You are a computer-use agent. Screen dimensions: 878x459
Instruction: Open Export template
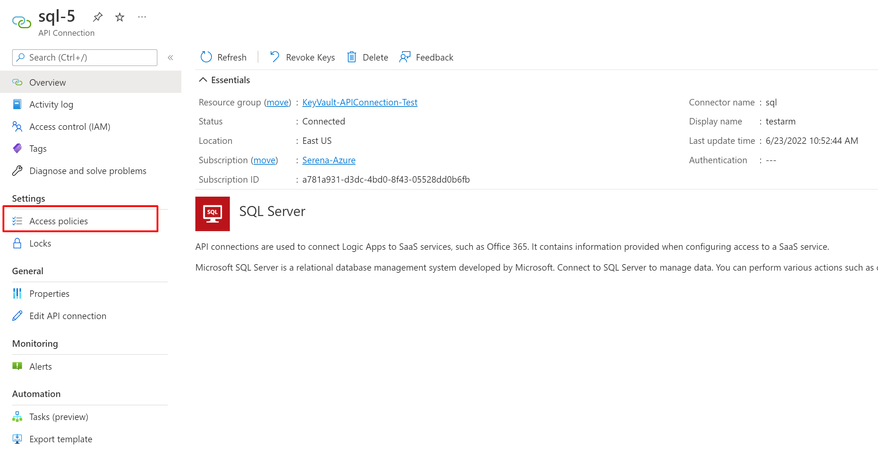point(60,439)
